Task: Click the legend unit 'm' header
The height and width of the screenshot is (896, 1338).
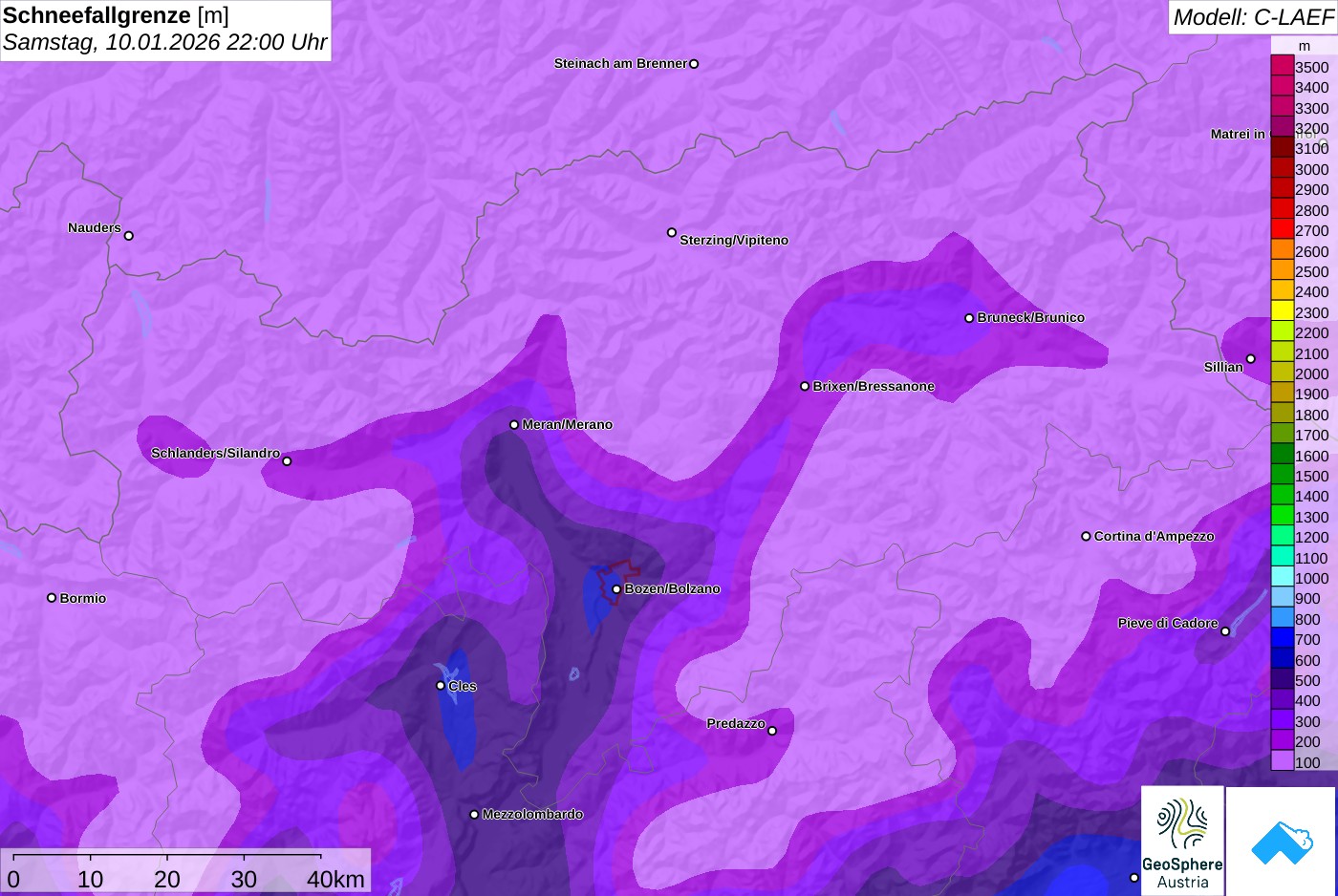Action: (x=1305, y=46)
